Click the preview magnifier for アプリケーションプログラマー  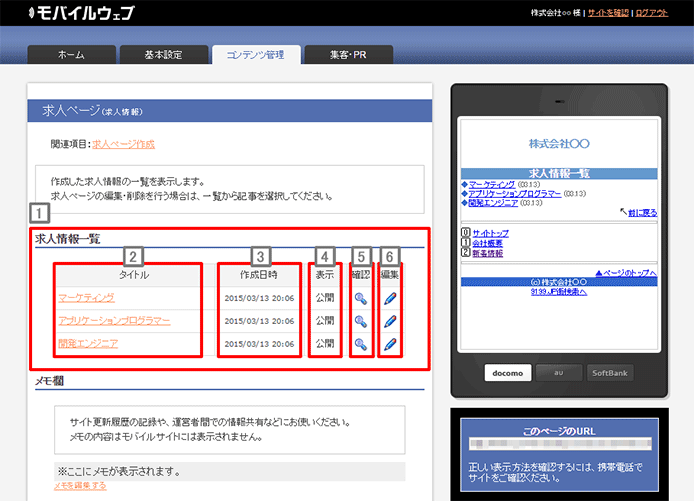360,321
